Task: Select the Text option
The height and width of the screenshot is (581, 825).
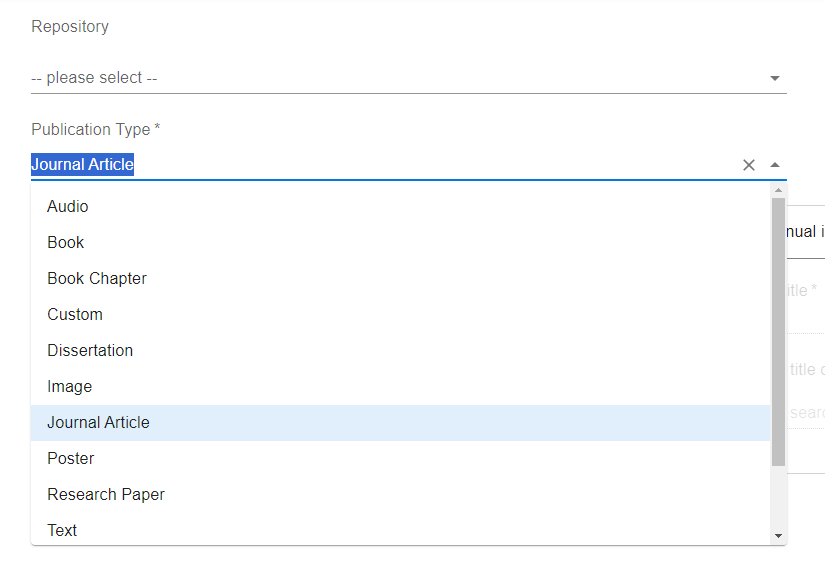Action: click(62, 531)
